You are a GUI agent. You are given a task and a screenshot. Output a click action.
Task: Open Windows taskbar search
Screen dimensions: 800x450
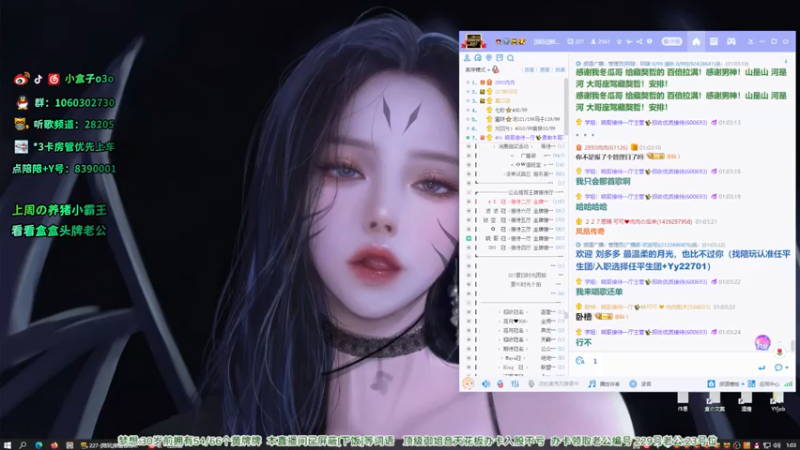tap(22, 445)
